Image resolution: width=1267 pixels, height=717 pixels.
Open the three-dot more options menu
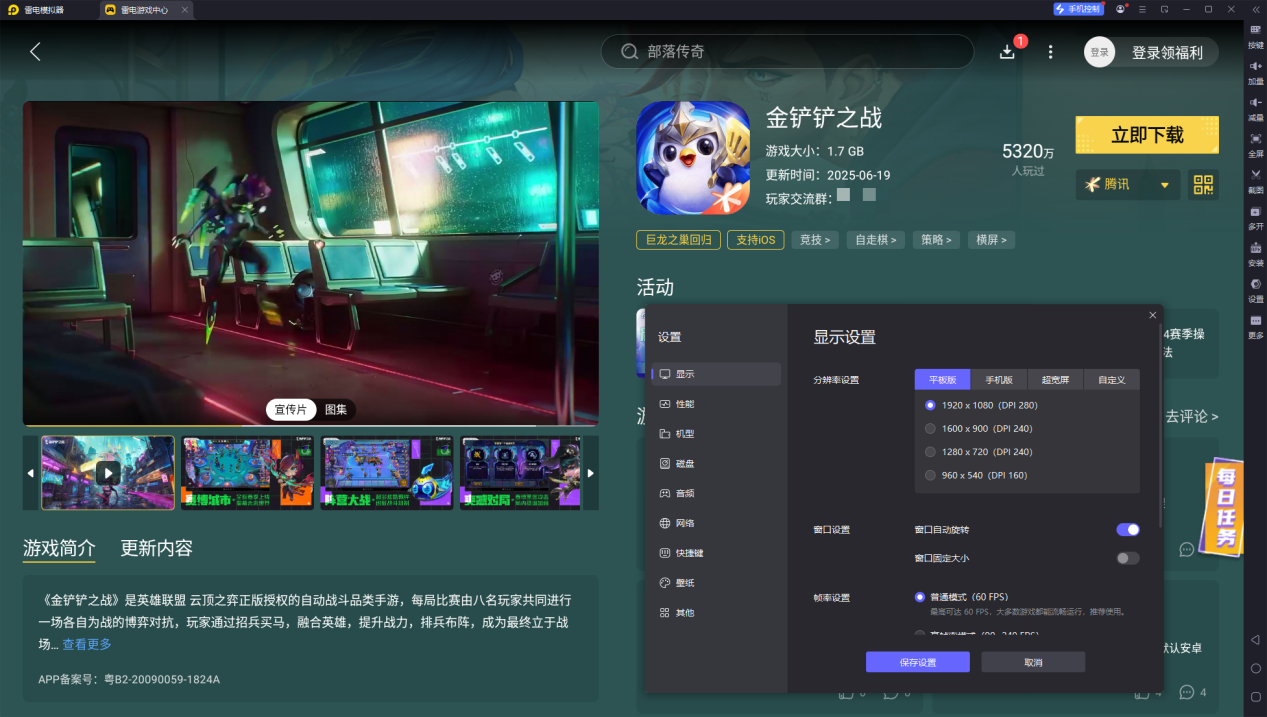pos(1050,52)
